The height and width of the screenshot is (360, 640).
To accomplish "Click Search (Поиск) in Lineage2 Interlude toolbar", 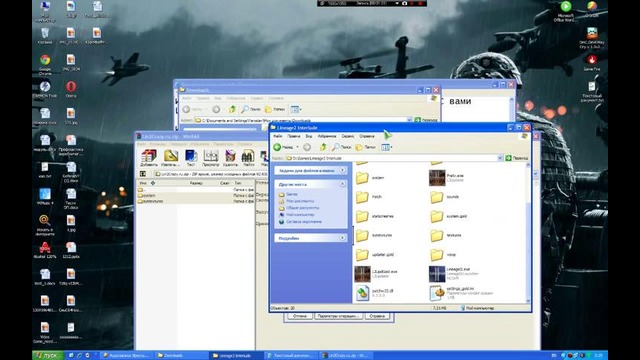I will click(342, 147).
